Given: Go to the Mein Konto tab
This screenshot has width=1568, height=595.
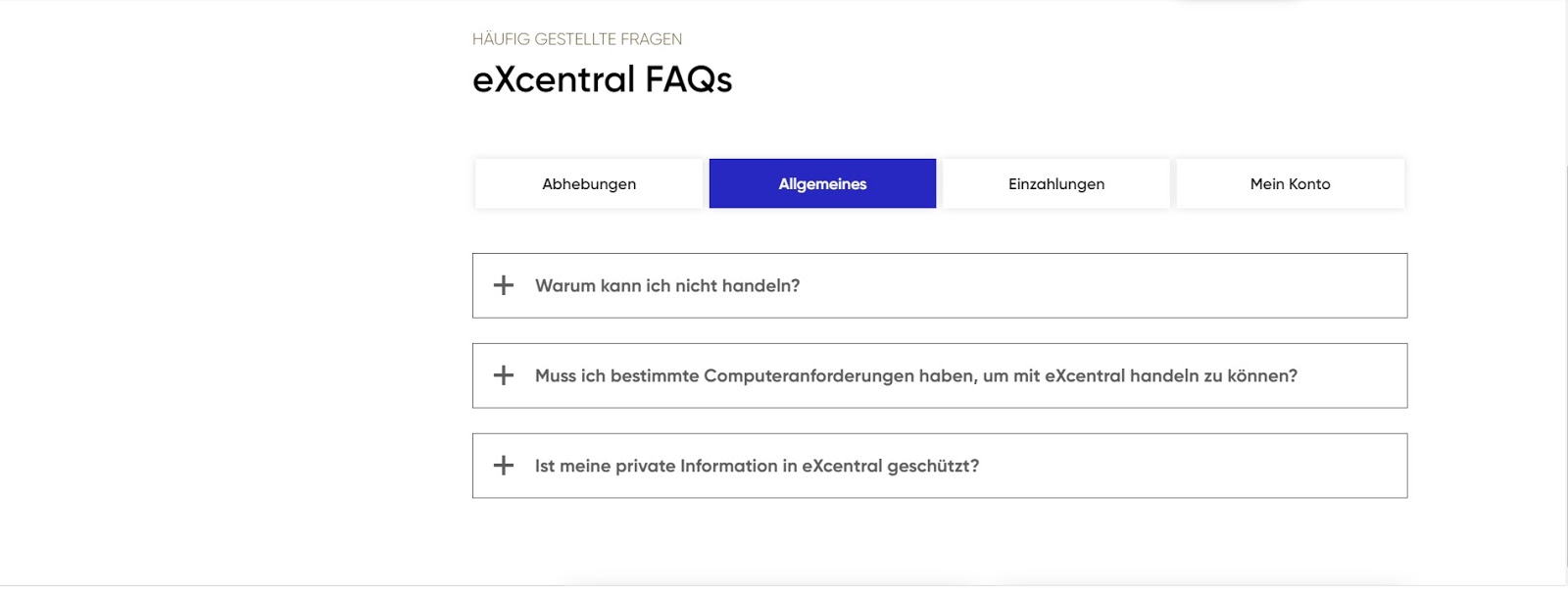Looking at the screenshot, I should pos(1290,184).
